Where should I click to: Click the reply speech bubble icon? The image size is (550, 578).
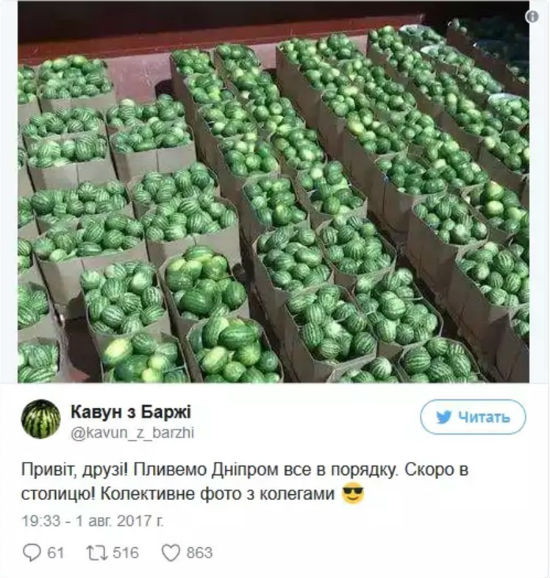pyautogui.click(x=31, y=553)
